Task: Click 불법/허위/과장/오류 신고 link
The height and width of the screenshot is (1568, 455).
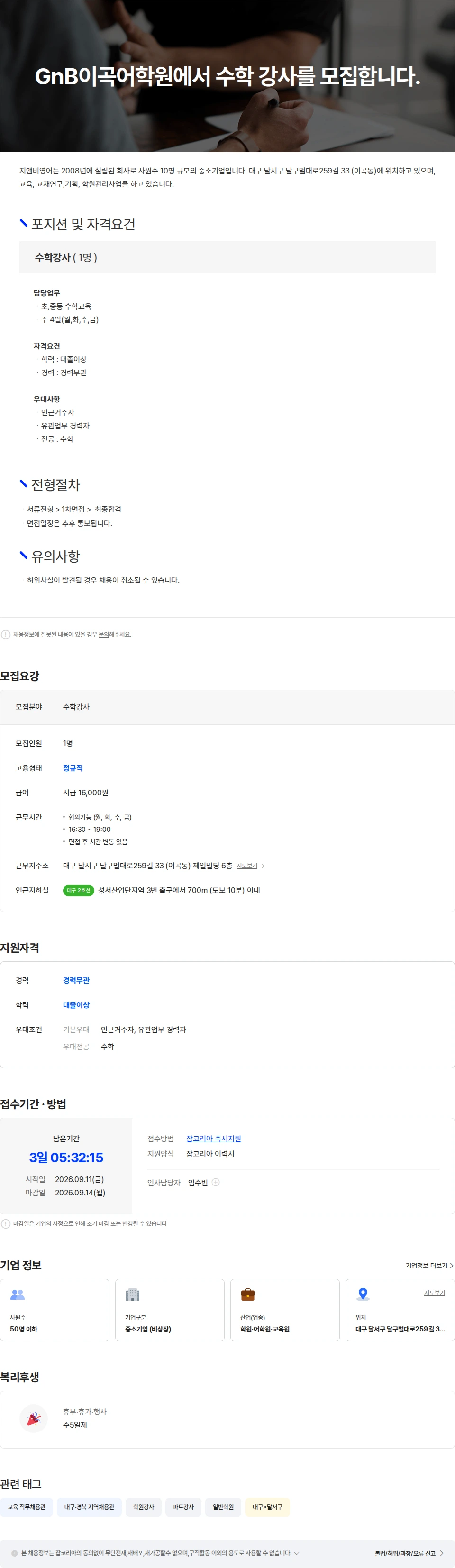Action: click(x=405, y=1553)
